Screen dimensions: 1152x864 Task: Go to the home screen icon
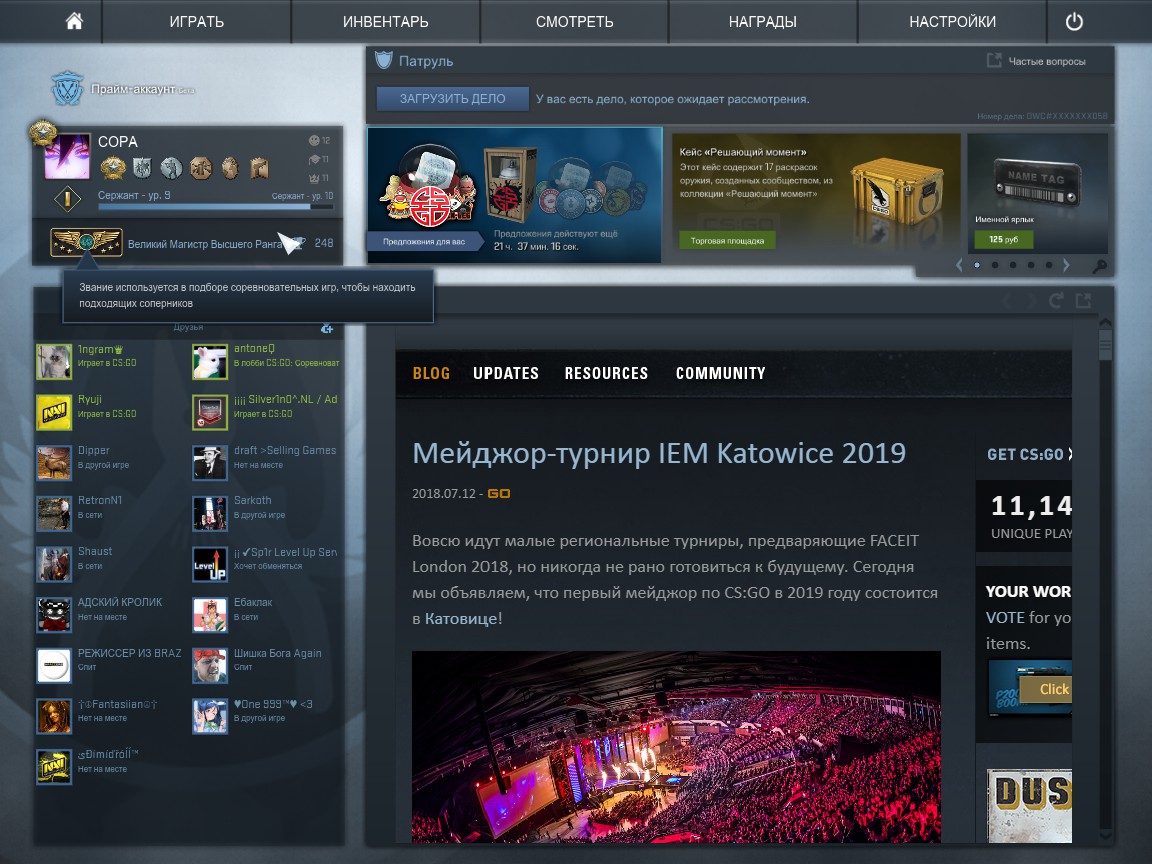coord(74,21)
